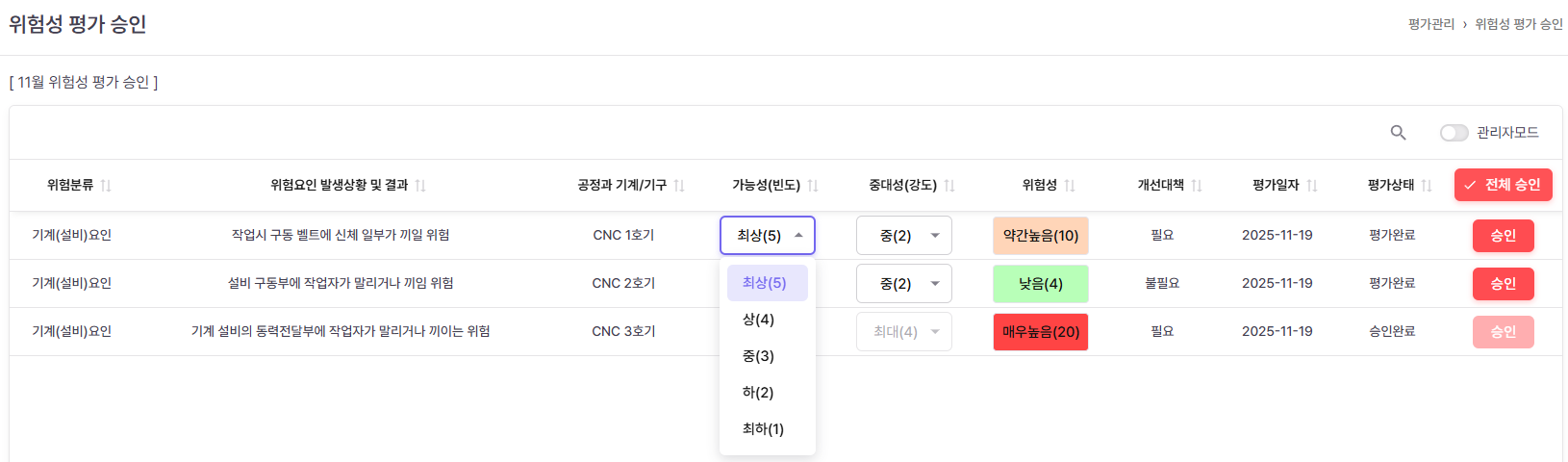Pick 중(3) in the 가능성 list

[x=758, y=356]
